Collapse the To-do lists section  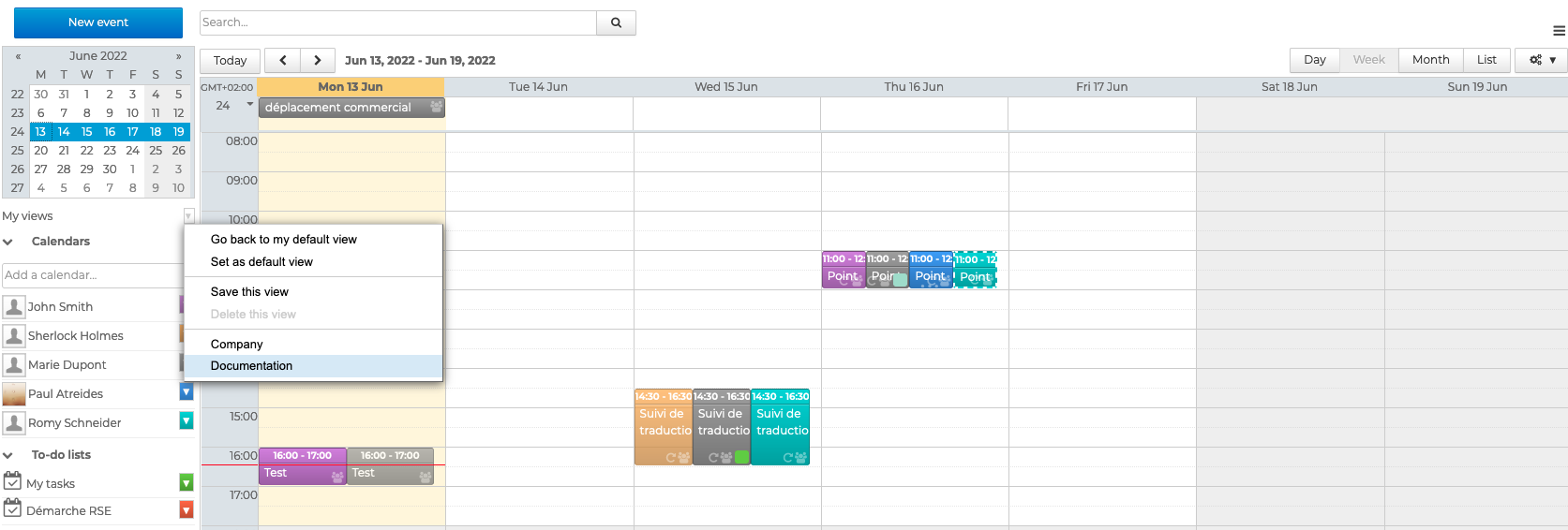click(8, 455)
